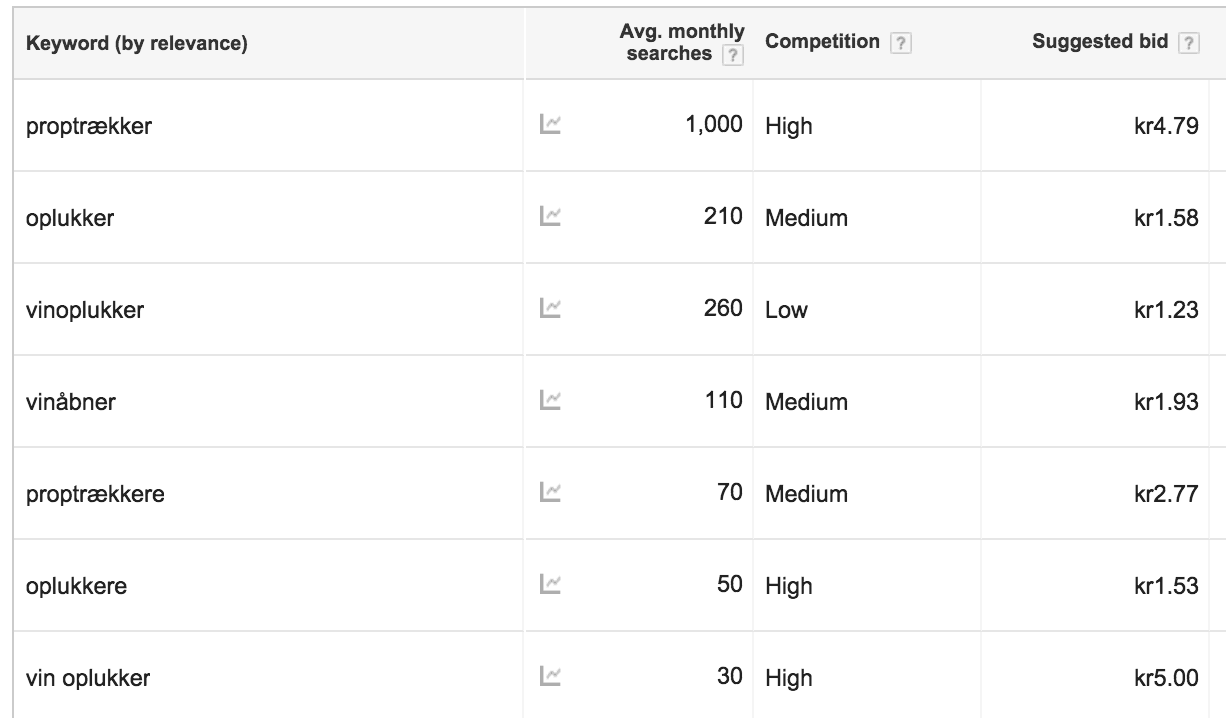1226x718 pixels.
Task: Click help icon next to Avg. monthly searches
Action: point(734,55)
